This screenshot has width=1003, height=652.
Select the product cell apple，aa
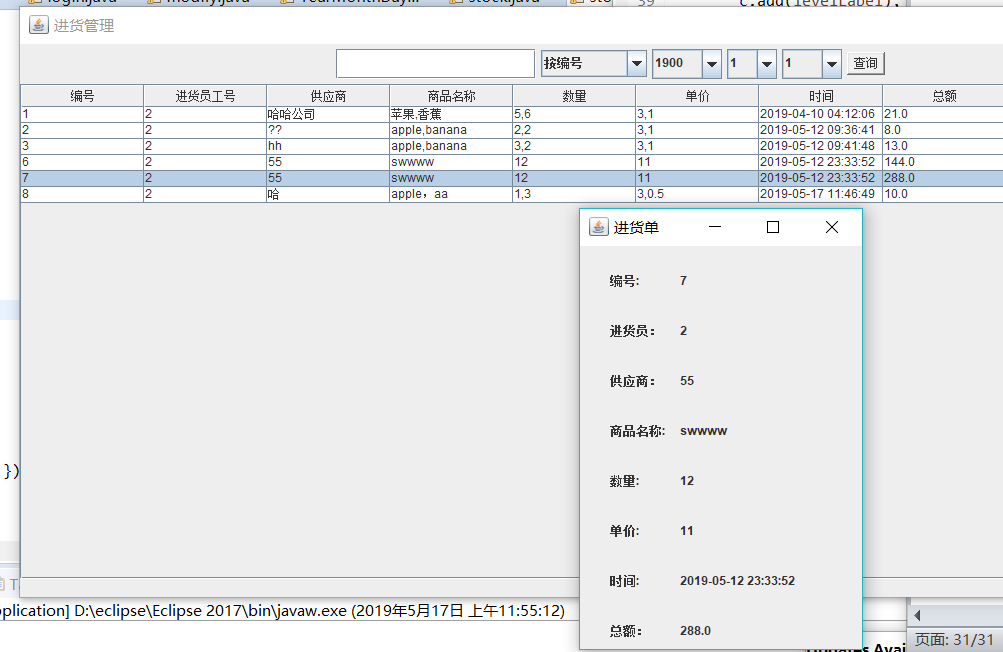451,194
